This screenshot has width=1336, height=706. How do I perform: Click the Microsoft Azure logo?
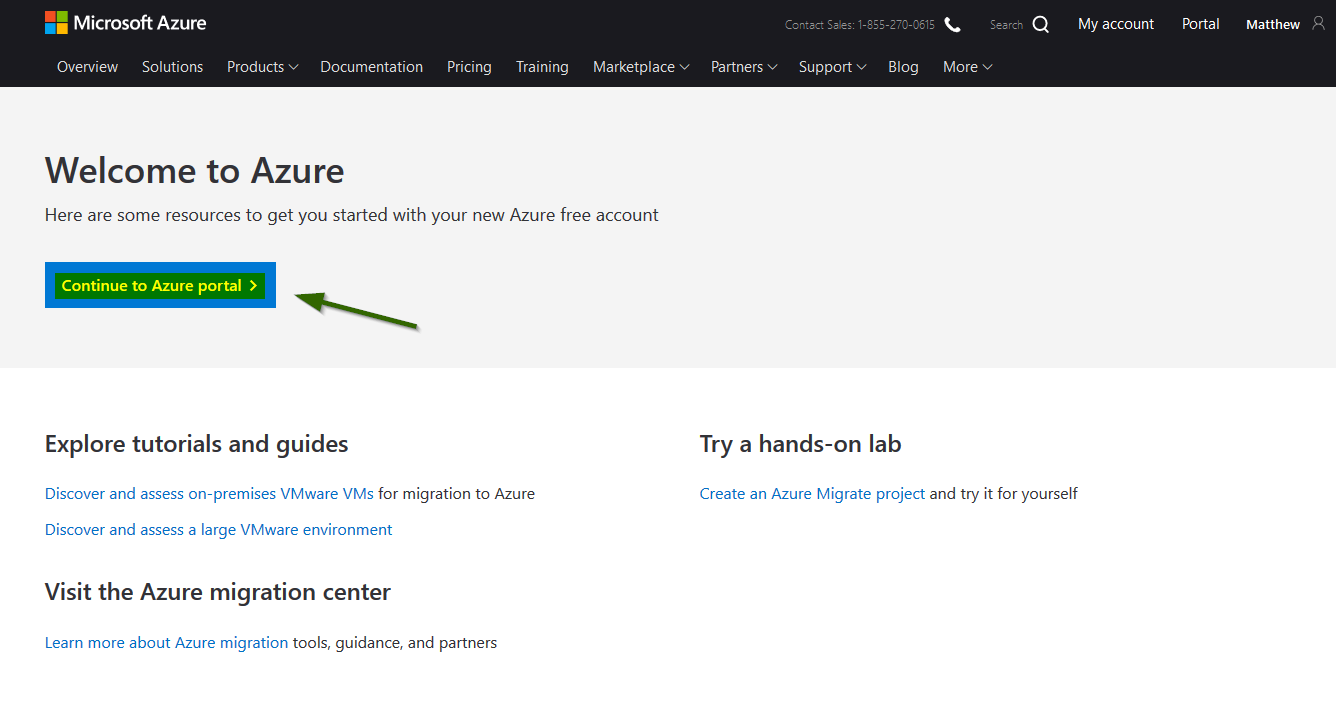(x=125, y=22)
